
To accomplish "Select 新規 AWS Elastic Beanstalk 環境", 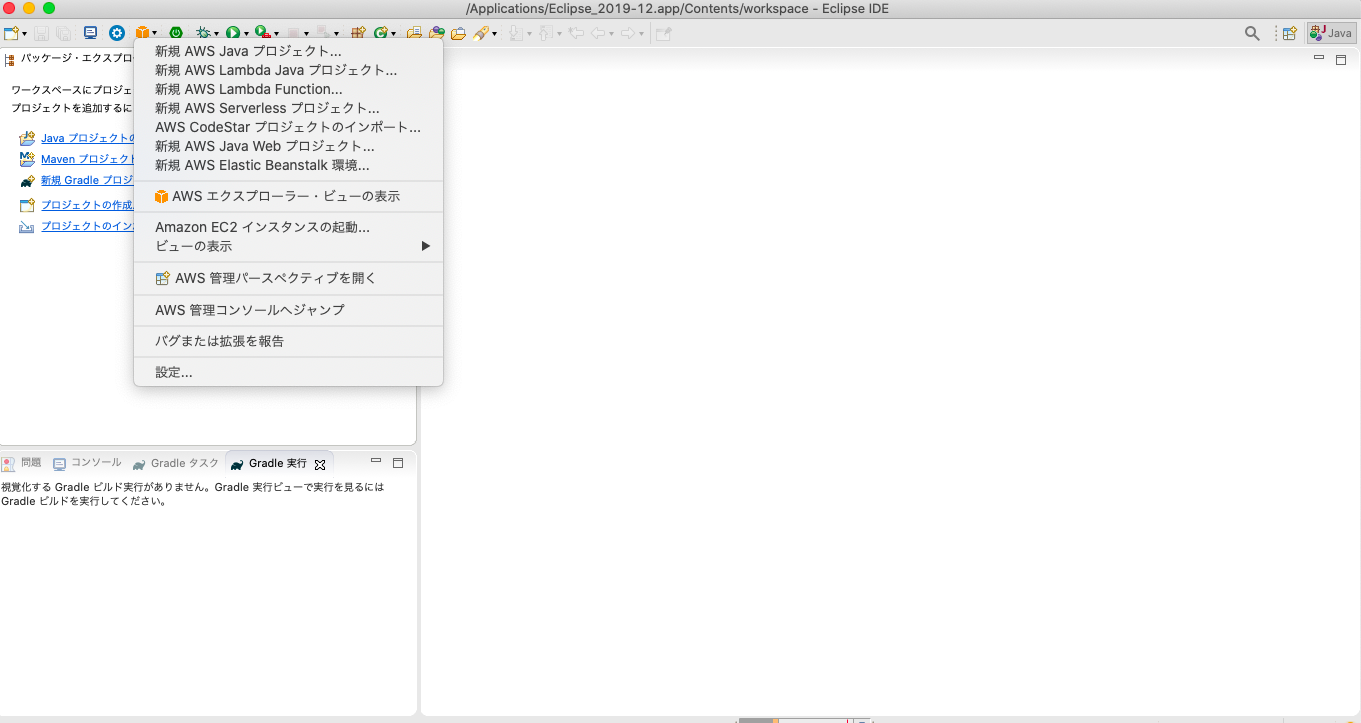I will 288,165.
